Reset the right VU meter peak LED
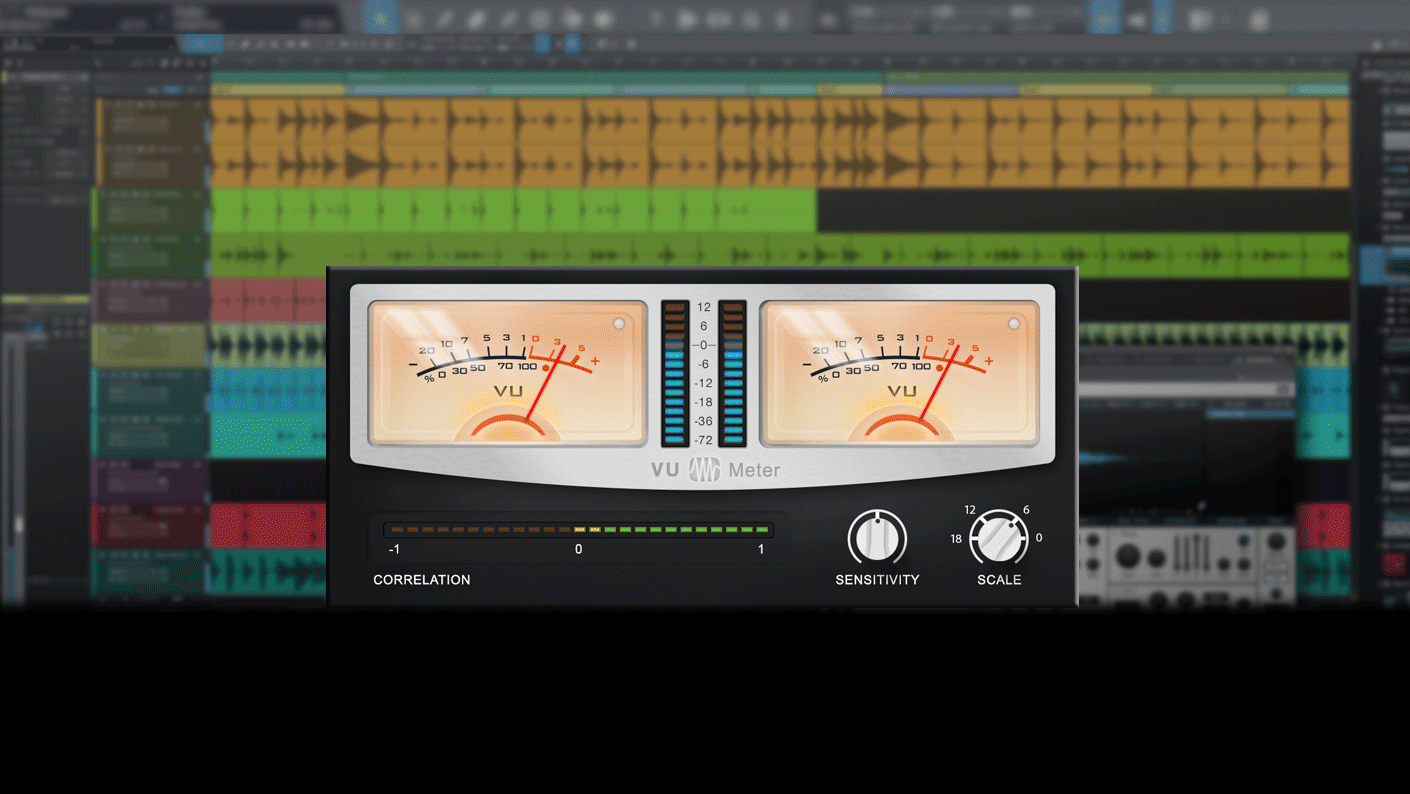The image size is (1410, 794). [x=1013, y=324]
